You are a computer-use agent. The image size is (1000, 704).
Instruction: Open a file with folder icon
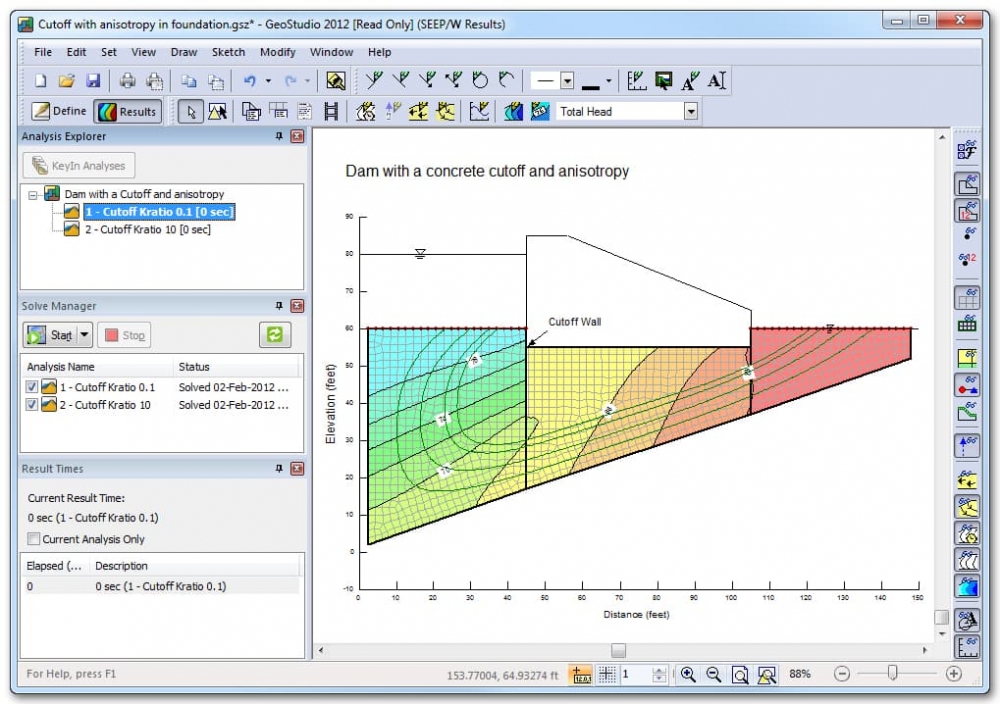[x=66, y=81]
